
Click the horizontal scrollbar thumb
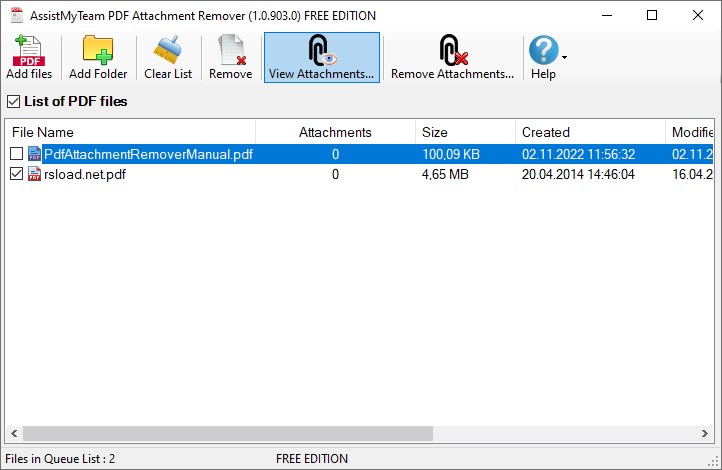click(228, 433)
